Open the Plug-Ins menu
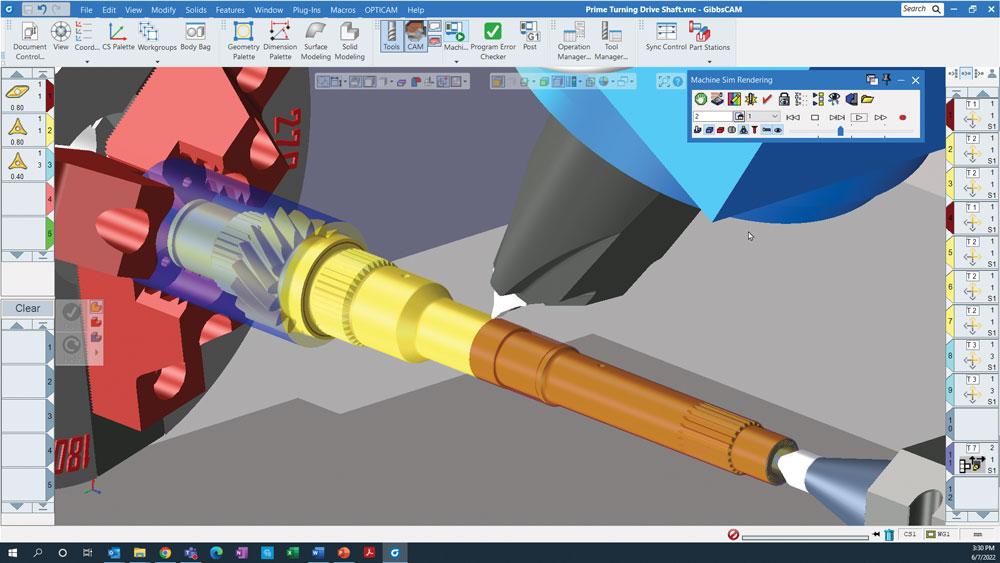 pyautogui.click(x=306, y=10)
